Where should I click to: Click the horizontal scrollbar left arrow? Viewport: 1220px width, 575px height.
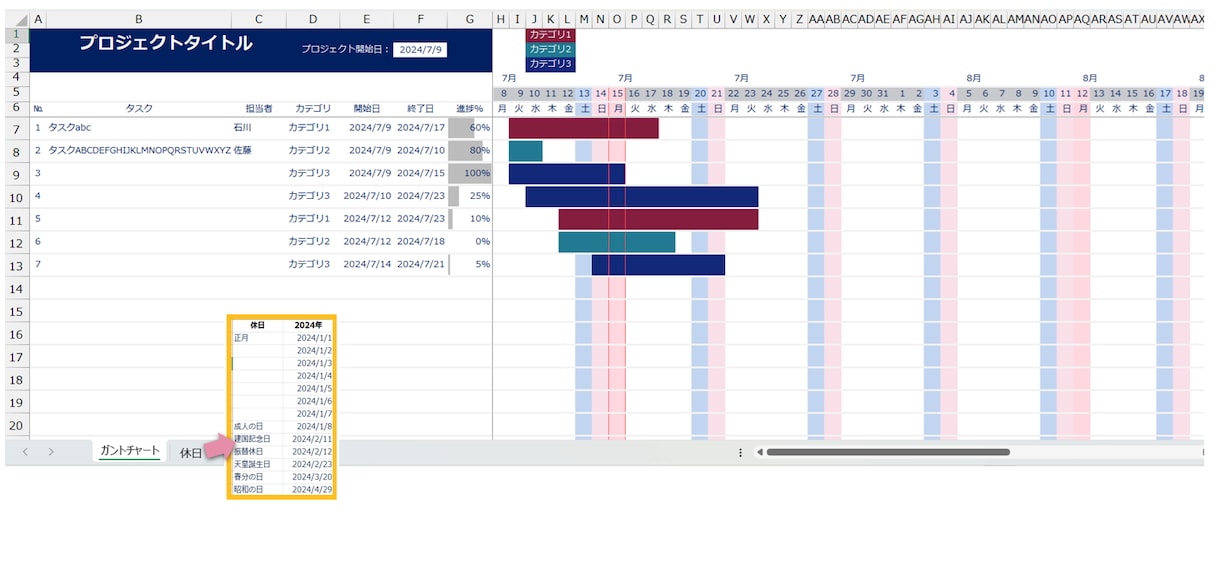pos(759,452)
